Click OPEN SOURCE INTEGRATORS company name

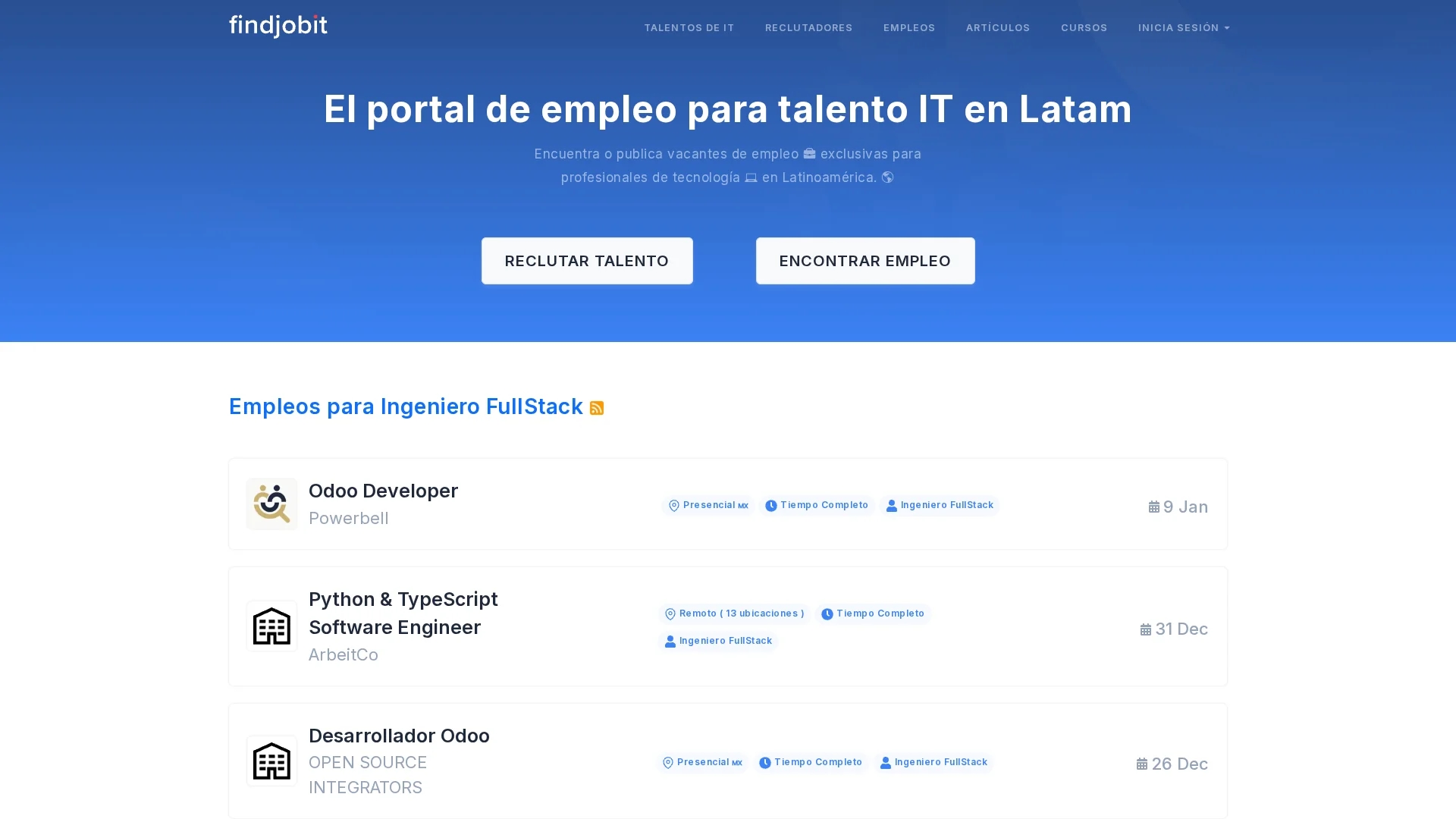pyautogui.click(x=368, y=774)
